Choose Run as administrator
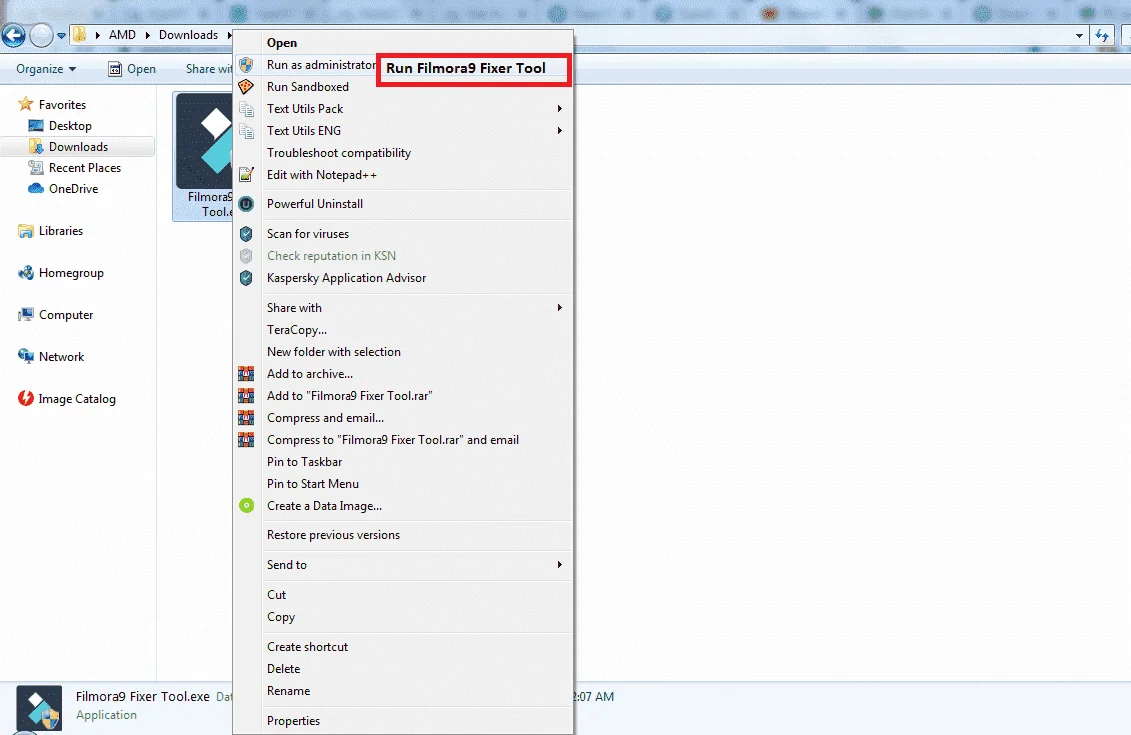 pos(321,65)
